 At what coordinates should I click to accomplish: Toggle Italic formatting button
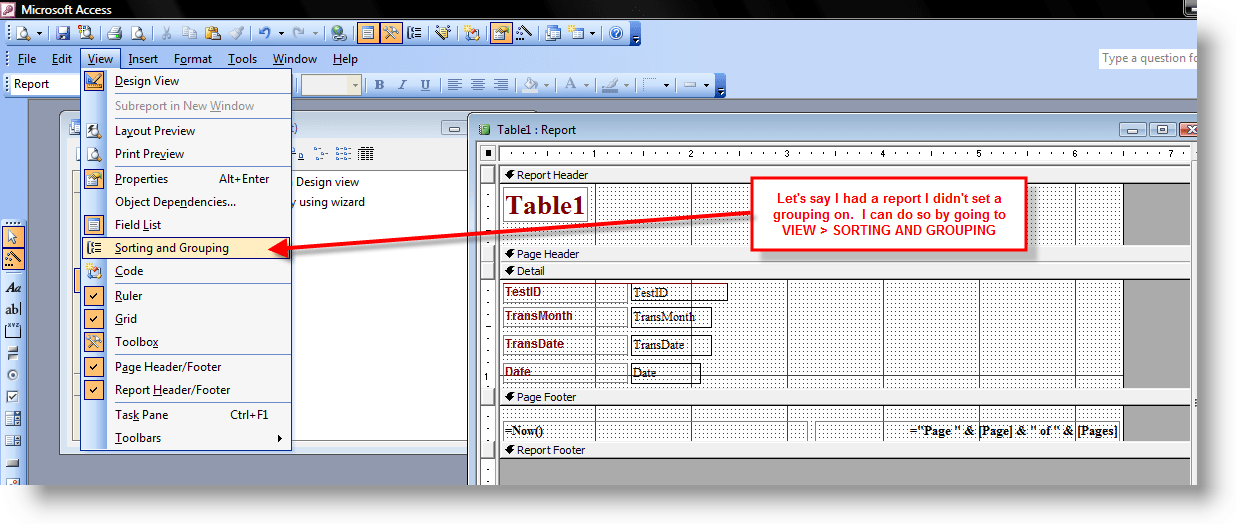click(403, 85)
